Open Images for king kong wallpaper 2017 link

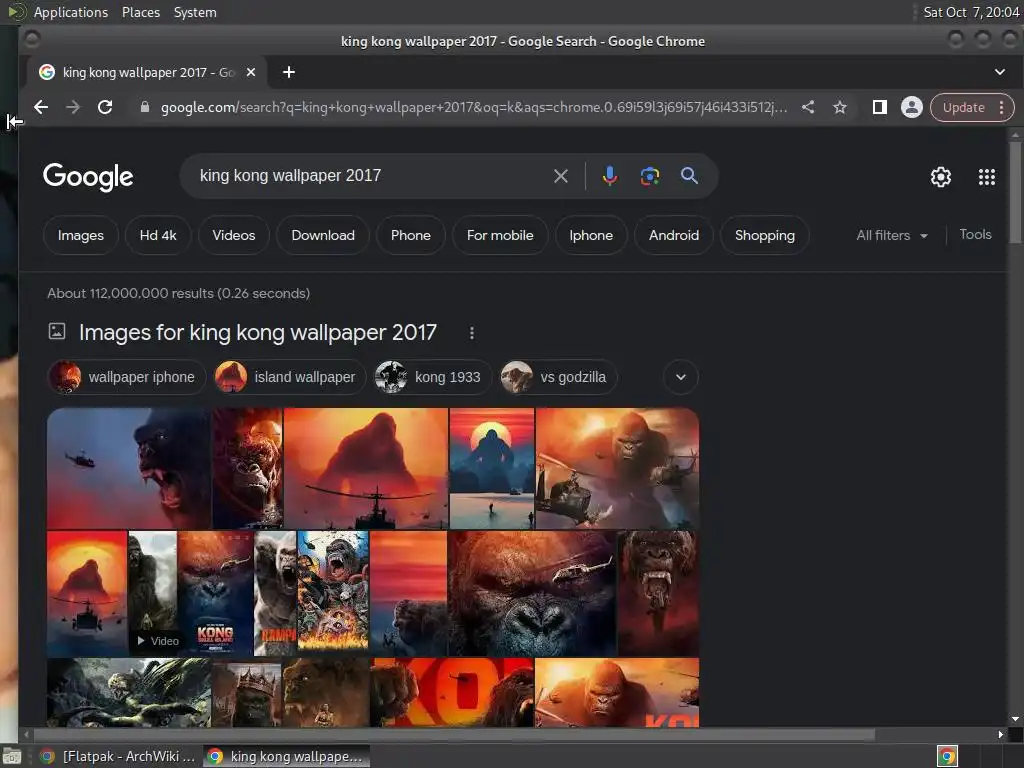(257, 332)
